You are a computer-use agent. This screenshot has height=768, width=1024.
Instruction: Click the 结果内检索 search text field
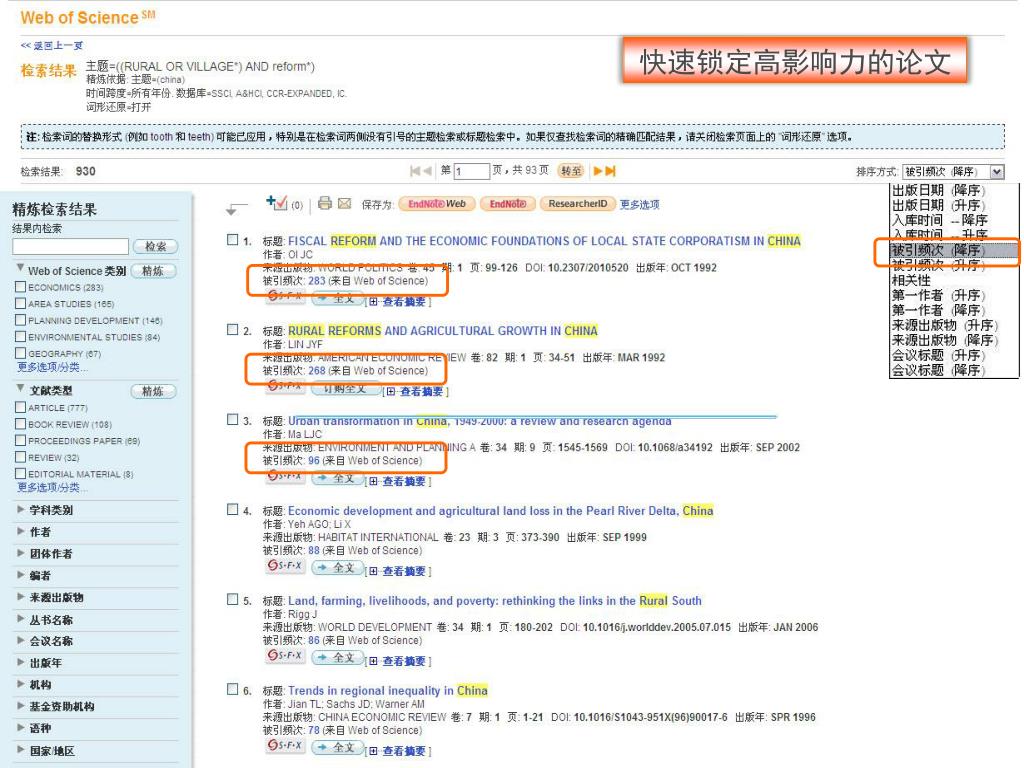coord(71,246)
